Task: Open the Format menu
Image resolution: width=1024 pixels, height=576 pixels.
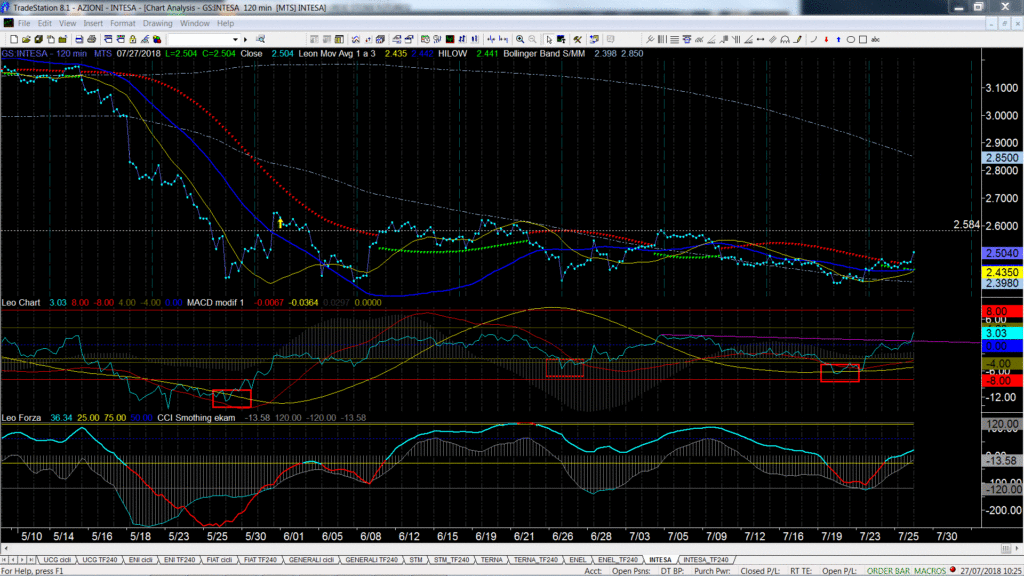Action: [x=122, y=24]
